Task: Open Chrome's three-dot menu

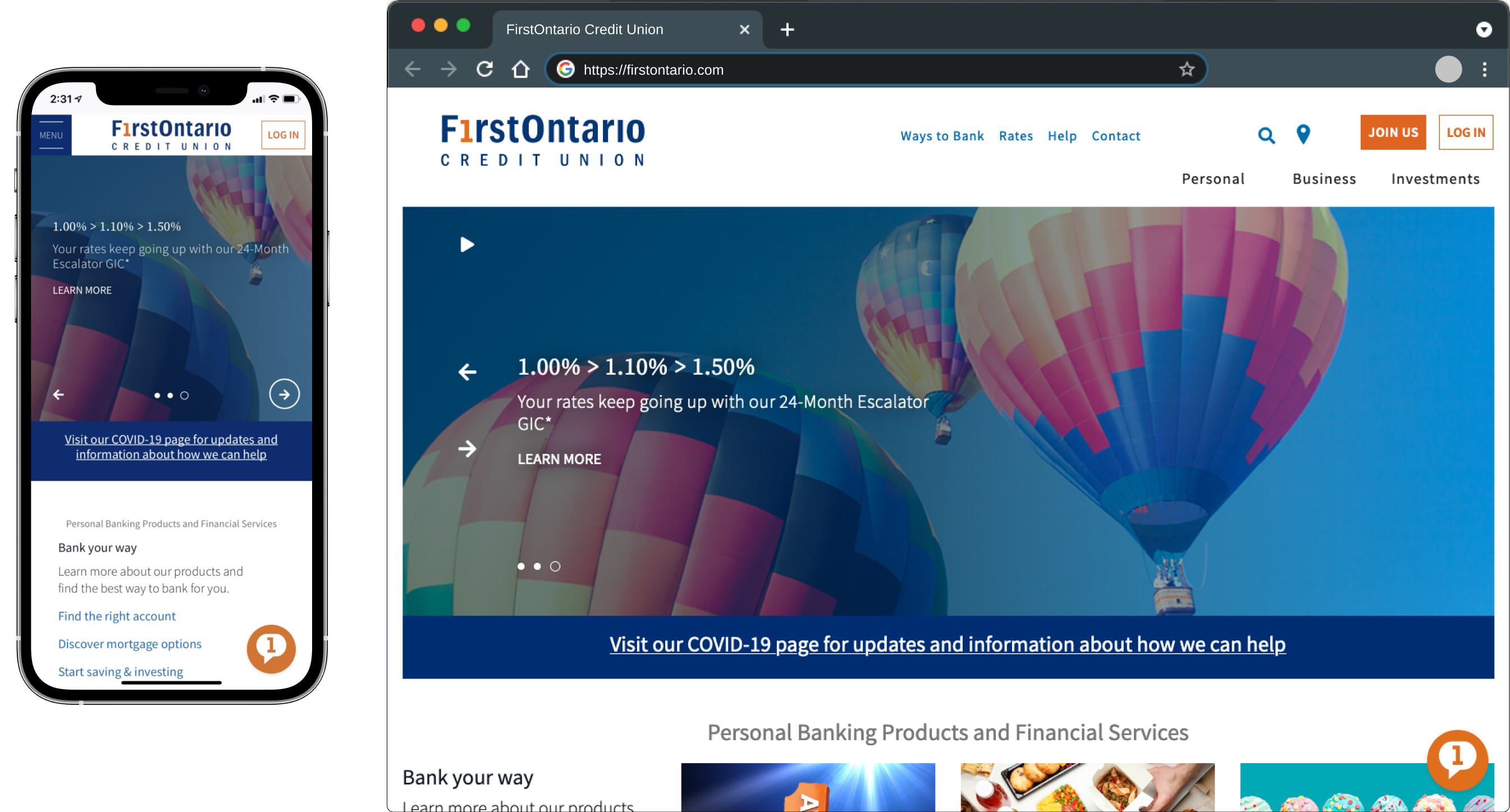Action: [x=1484, y=69]
